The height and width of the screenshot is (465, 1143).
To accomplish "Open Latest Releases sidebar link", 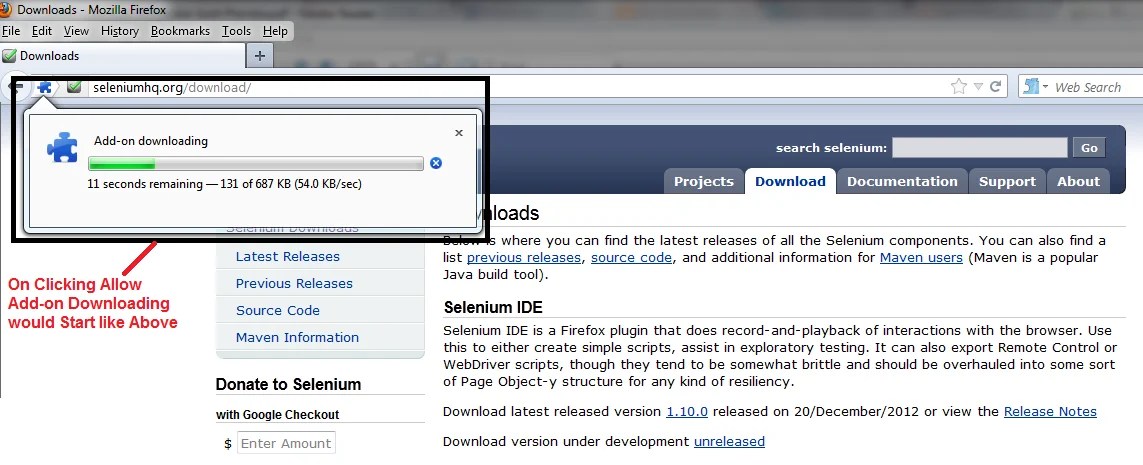I will (287, 257).
